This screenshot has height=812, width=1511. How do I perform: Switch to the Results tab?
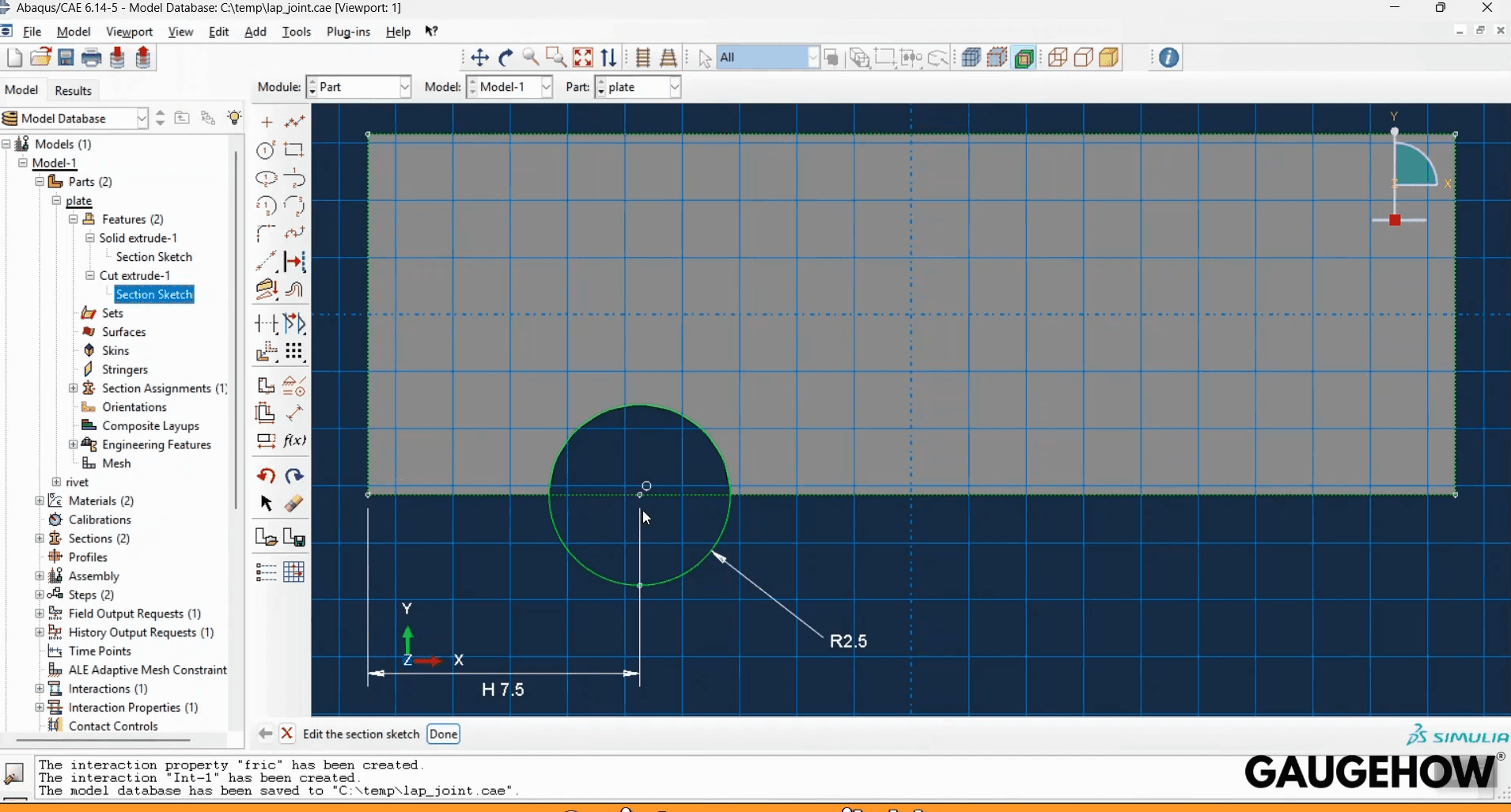73,90
